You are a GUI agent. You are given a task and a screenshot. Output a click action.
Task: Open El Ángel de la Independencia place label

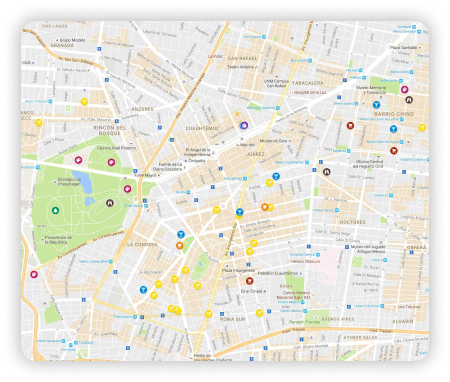(x=197, y=152)
